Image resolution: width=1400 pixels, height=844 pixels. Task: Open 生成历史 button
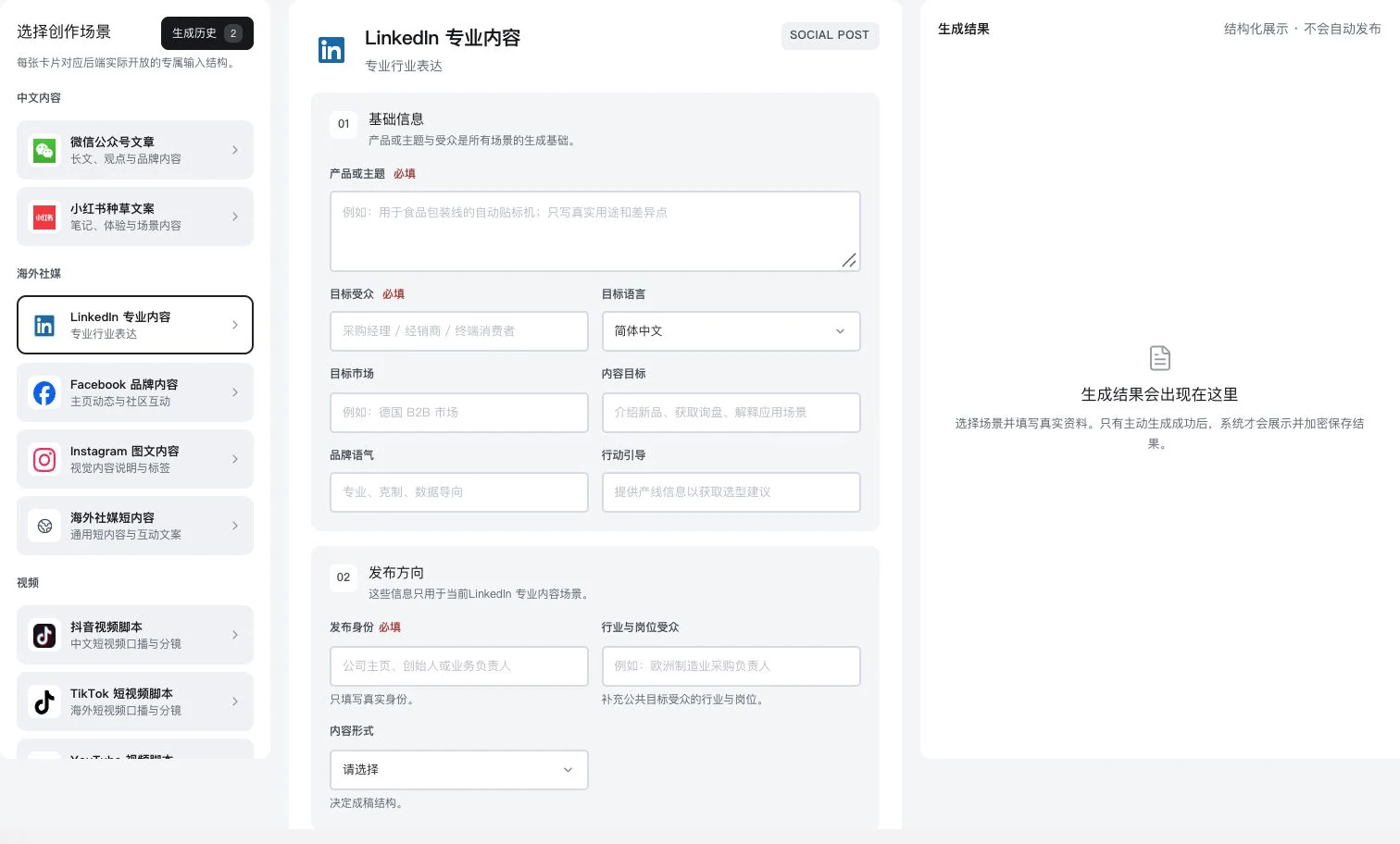pos(207,33)
